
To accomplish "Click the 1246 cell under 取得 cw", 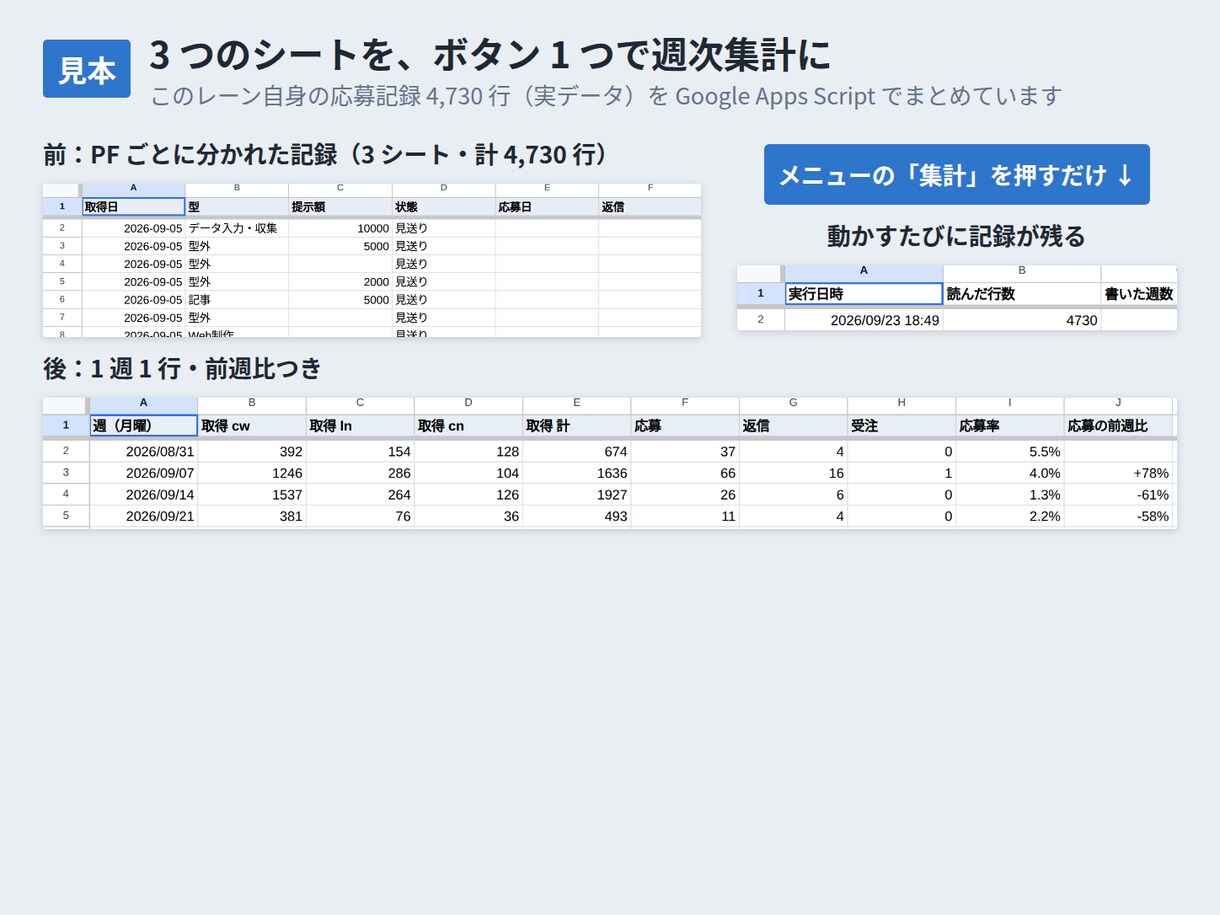I will click(252, 473).
